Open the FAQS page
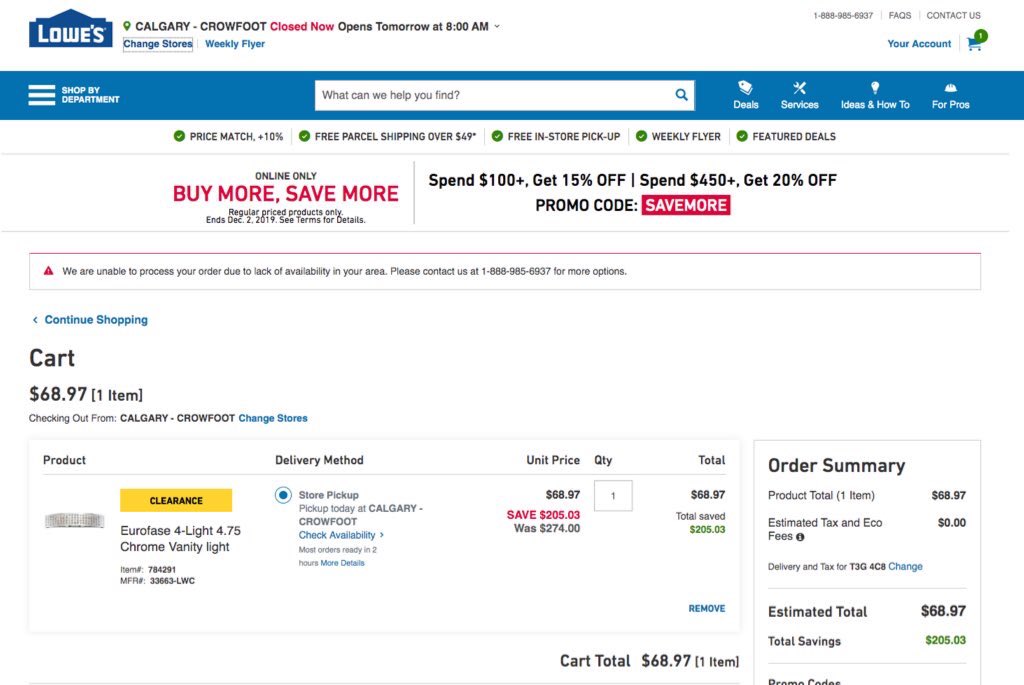Viewport: 1024px width, 685px height. pos(899,15)
